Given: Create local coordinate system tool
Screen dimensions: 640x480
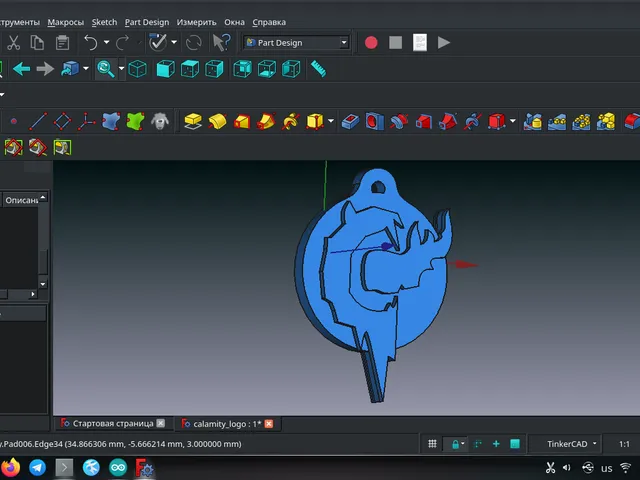Looking at the screenshot, I should tap(87, 121).
